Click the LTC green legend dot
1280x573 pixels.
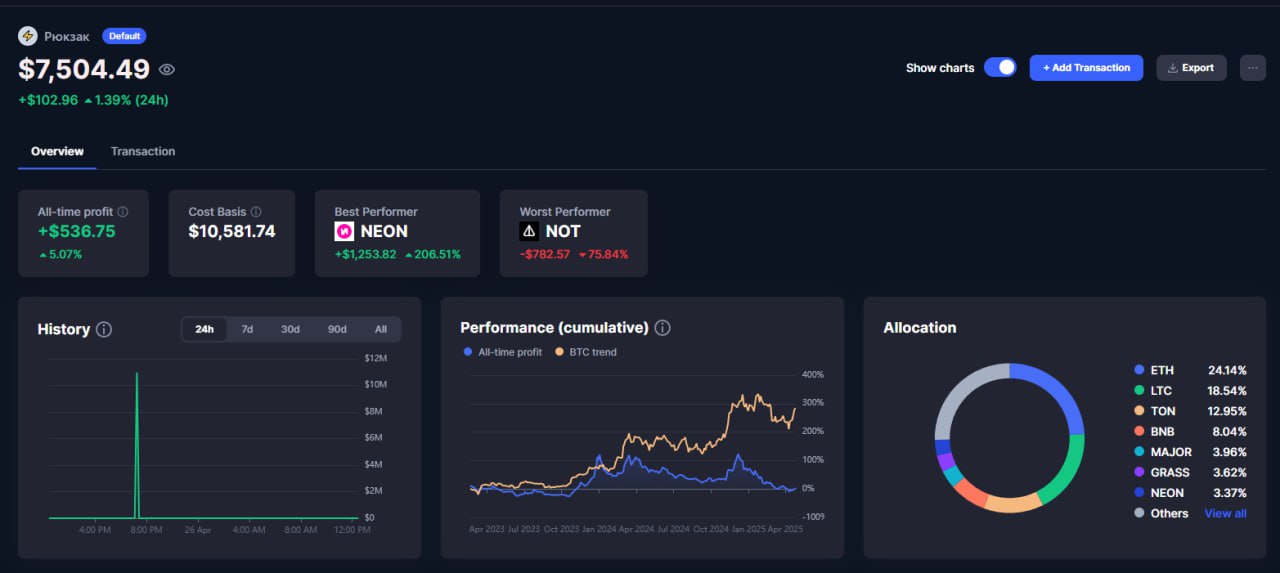coord(1139,391)
